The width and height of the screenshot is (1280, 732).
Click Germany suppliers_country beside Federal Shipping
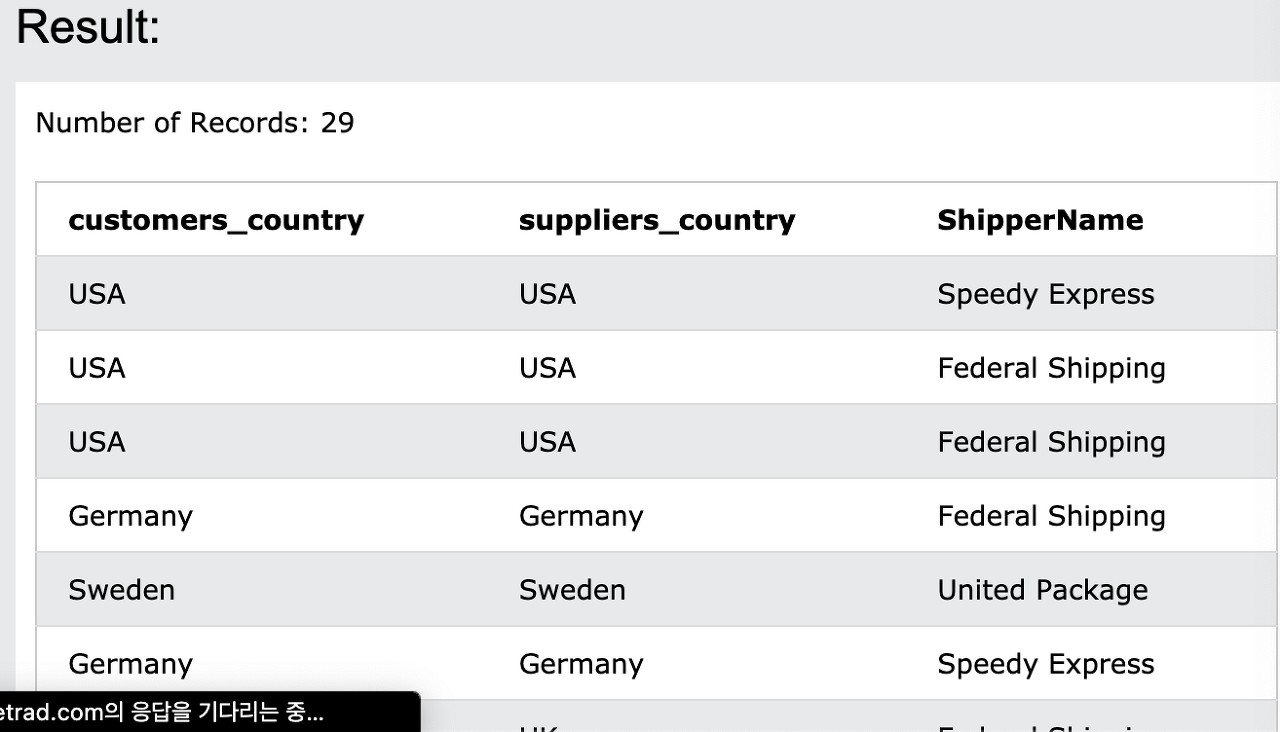pos(581,516)
